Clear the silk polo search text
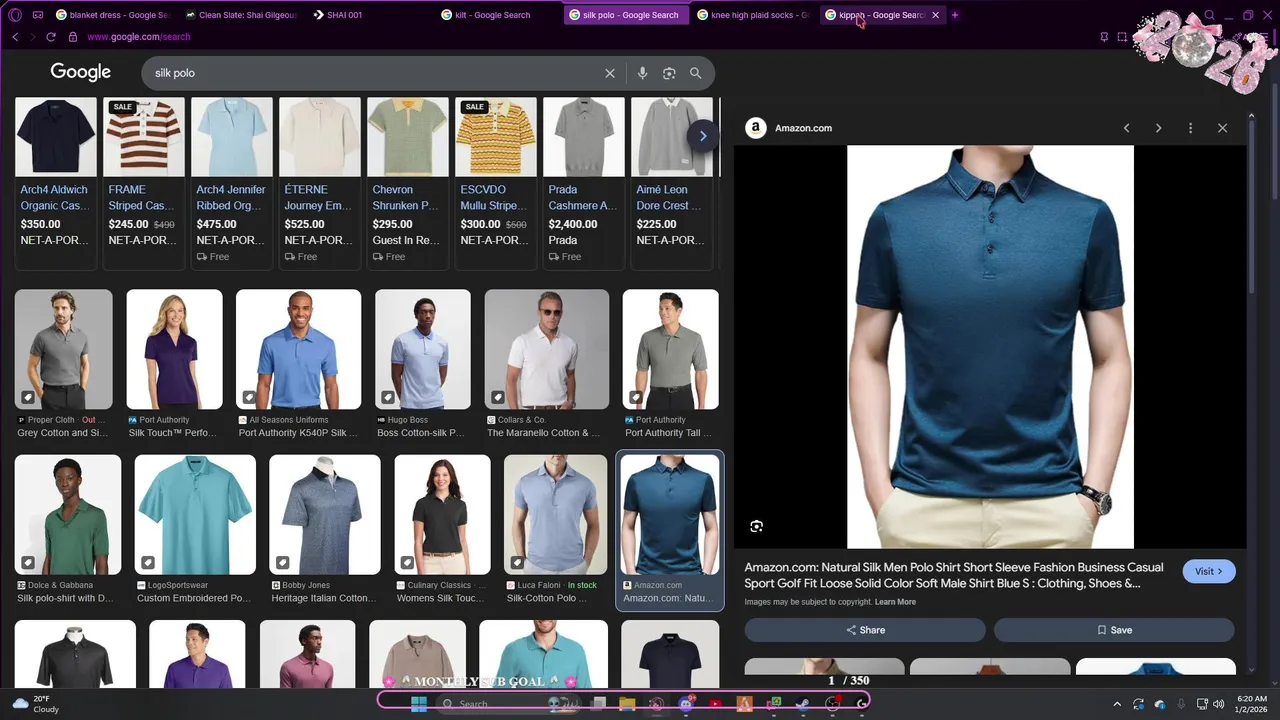Screen dimensions: 1280x720 [x=610, y=73]
